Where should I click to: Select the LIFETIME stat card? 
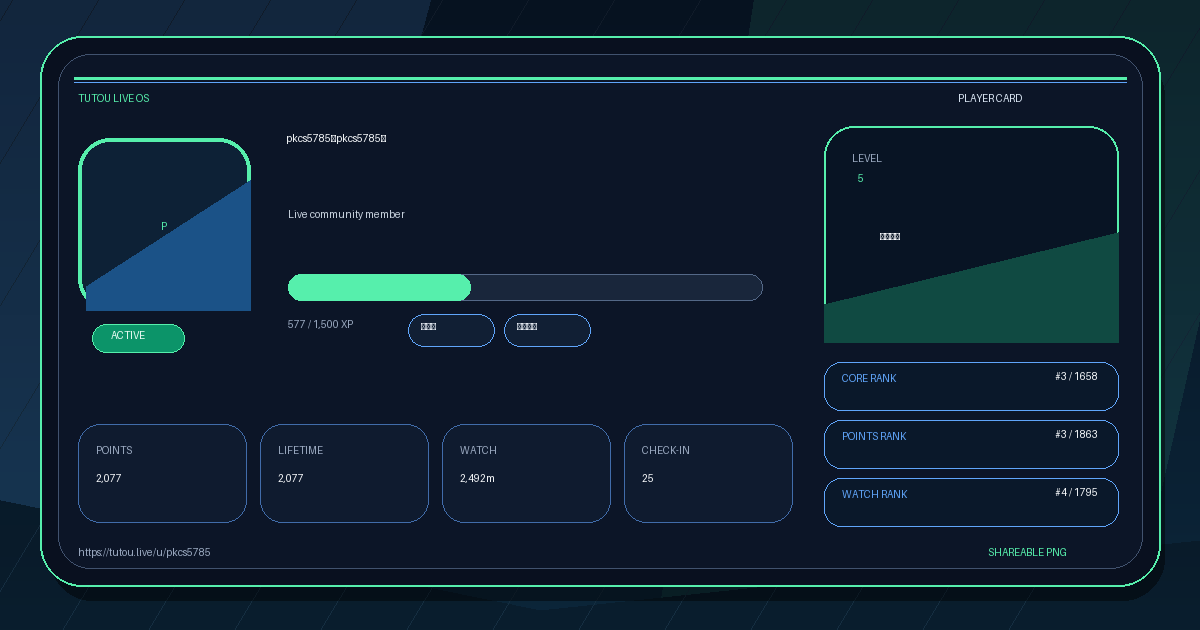tap(344, 473)
